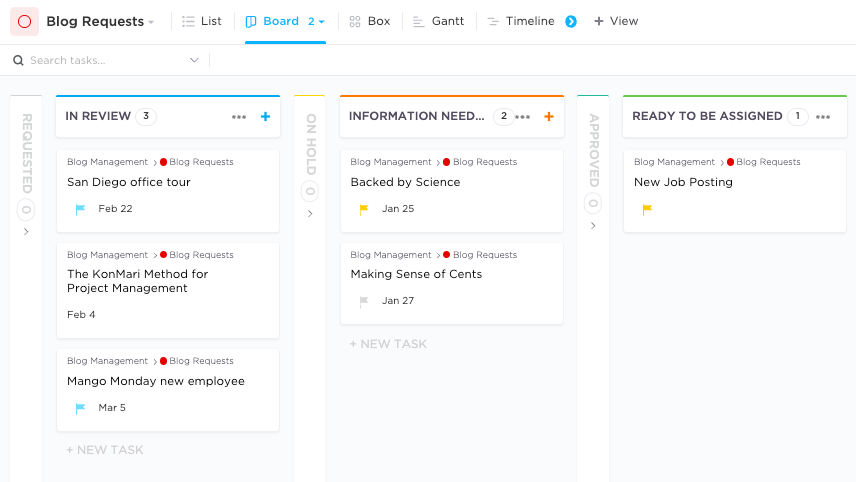This screenshot has width=856, height=482.
Task: Expand the collapsed Requested column
Action: tap(26, 232)
